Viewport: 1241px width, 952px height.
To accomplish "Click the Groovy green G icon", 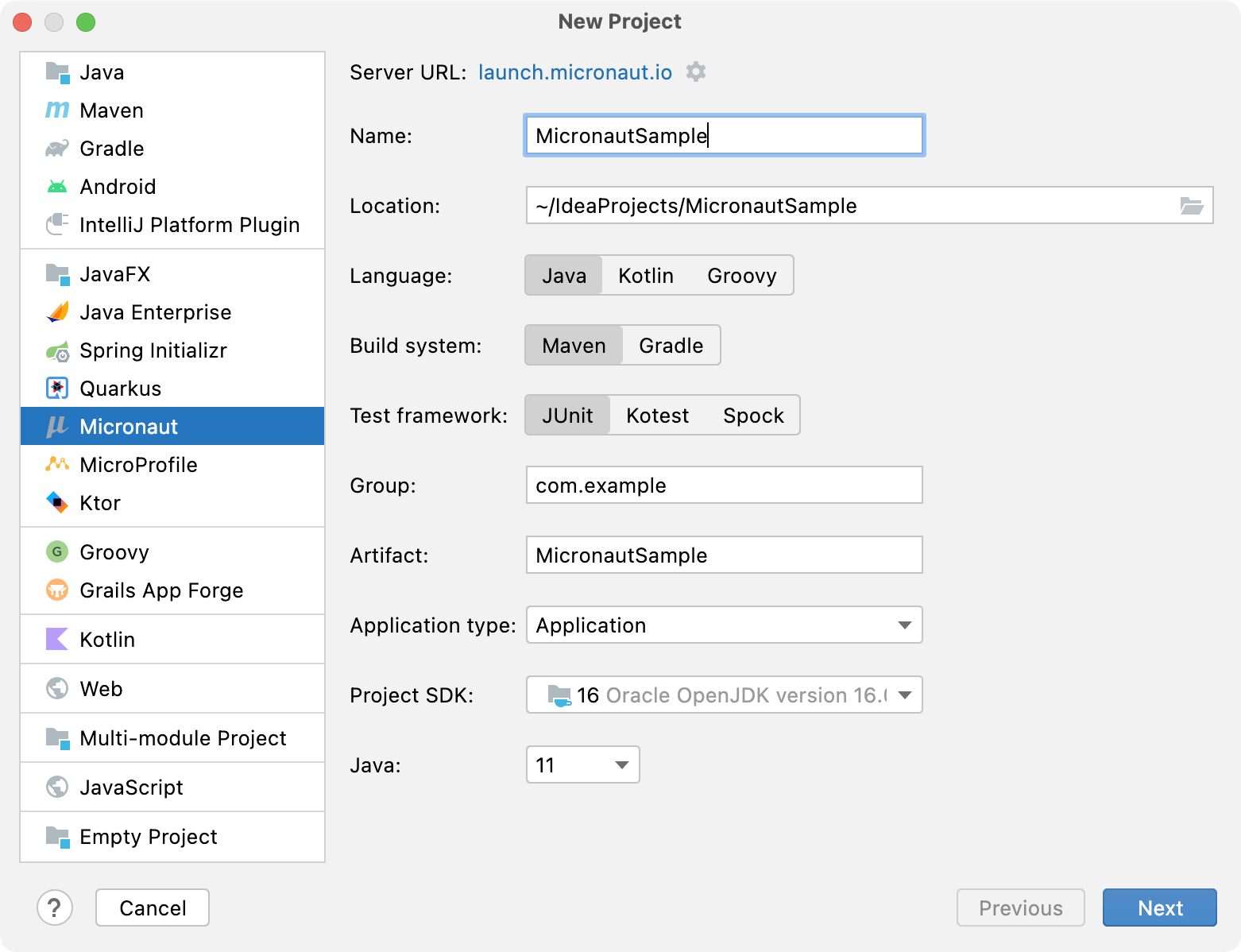I will pyautogui.click(x=57, y=551).
